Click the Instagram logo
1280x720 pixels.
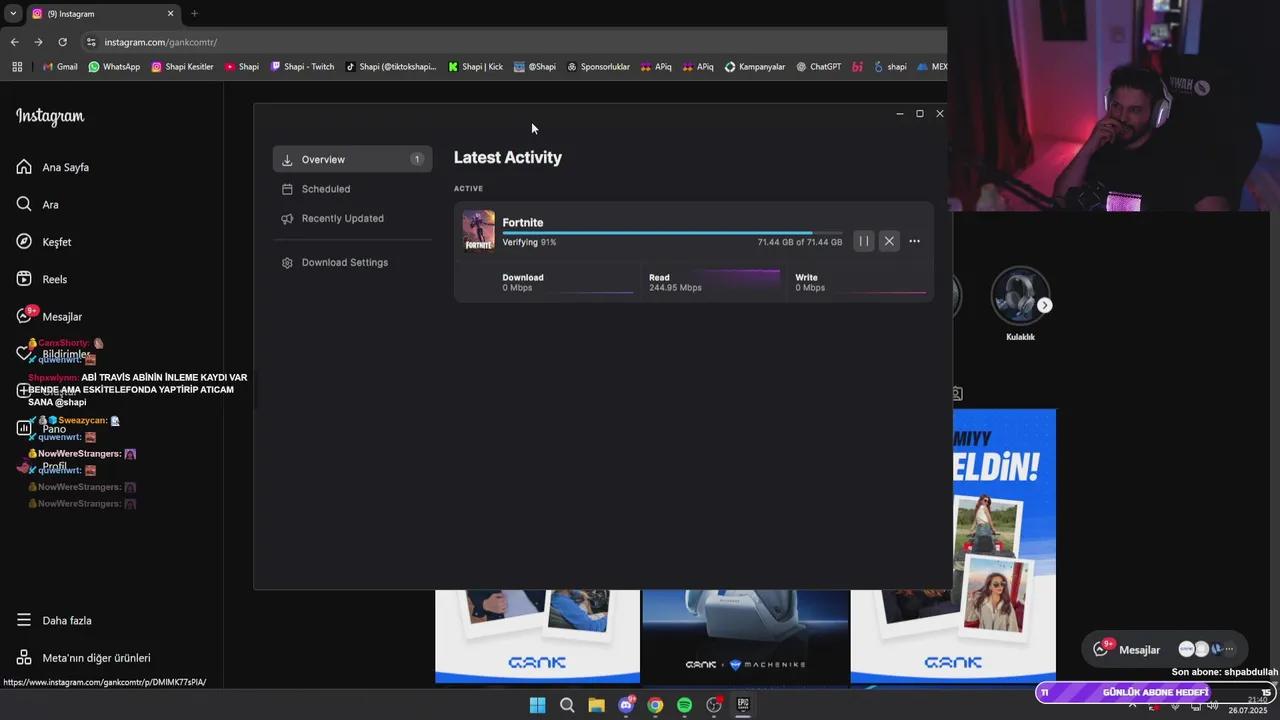click(x=50, y=116)
